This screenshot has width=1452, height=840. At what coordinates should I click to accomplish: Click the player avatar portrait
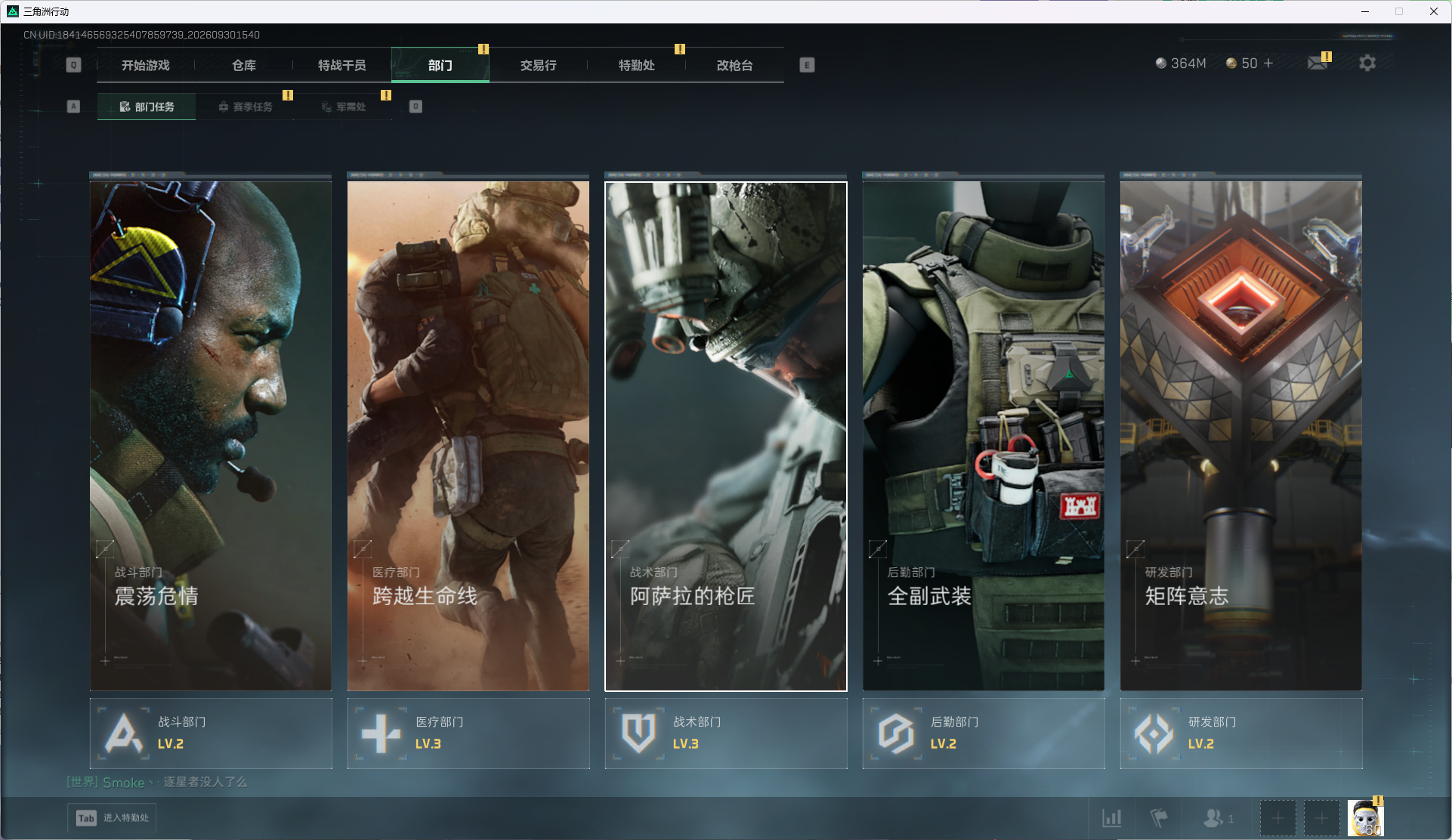pos(1365,818)
